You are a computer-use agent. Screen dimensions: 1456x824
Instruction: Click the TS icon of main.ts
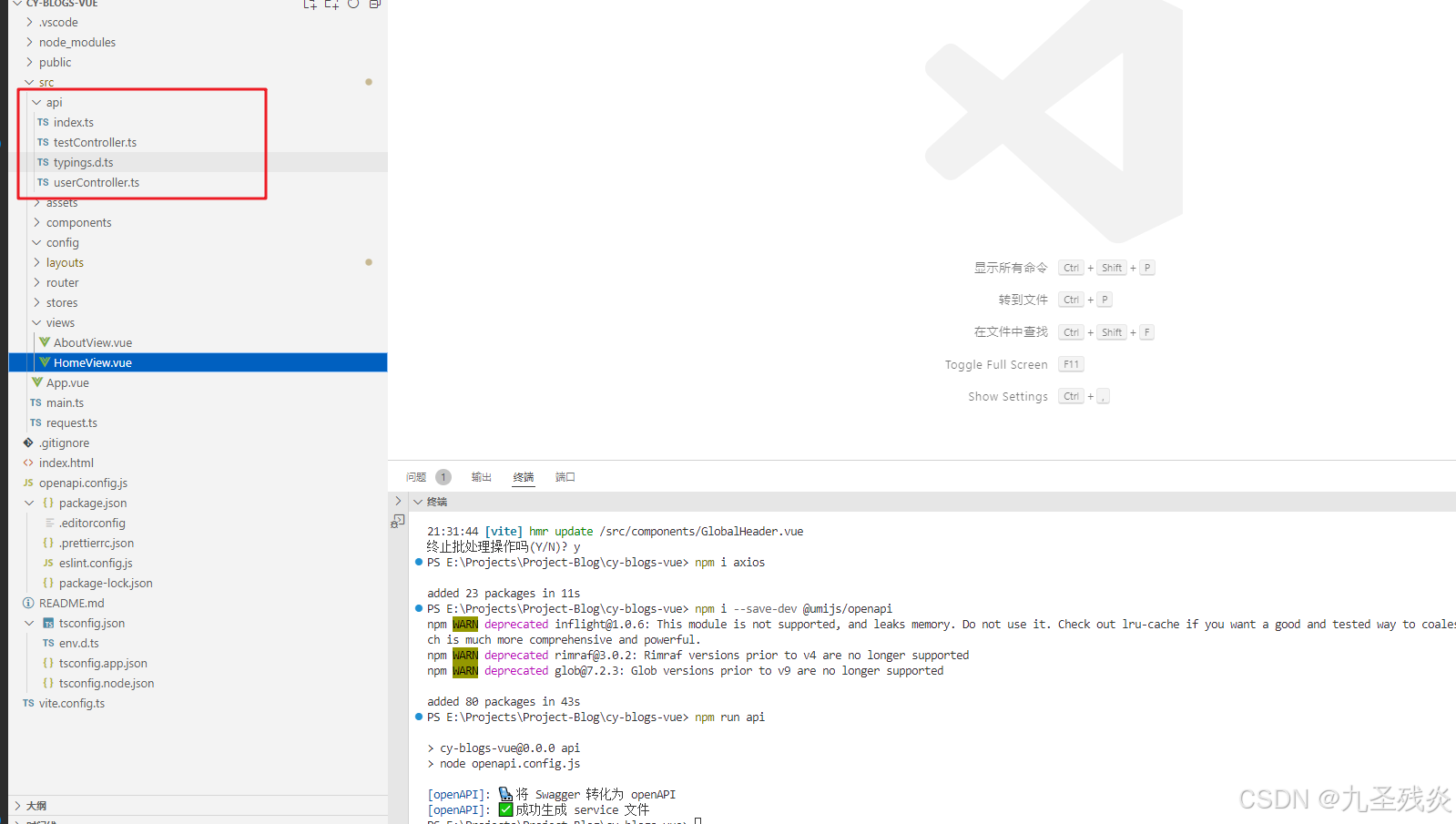click(36, 402)
